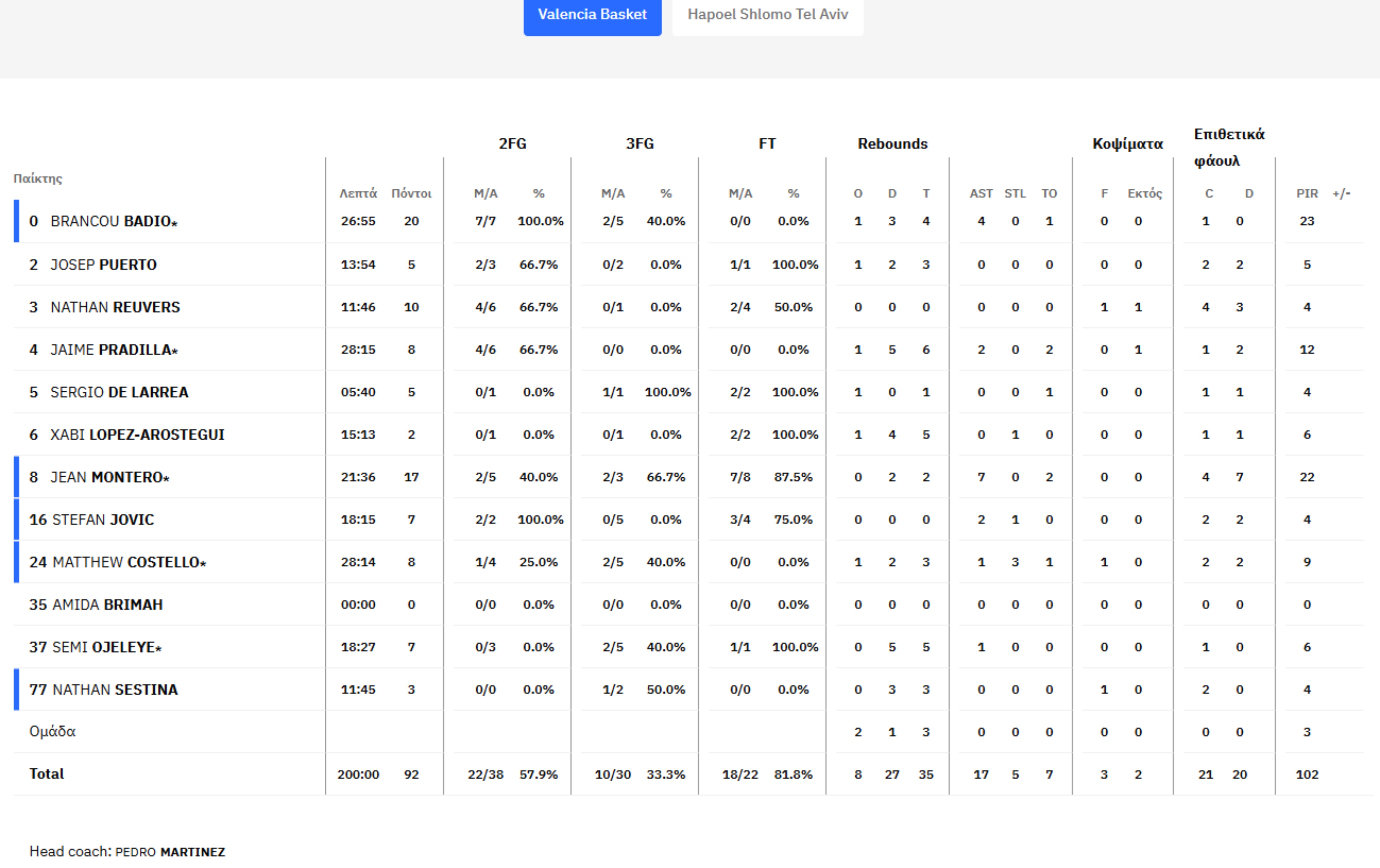Click the TO column header

pyautogui.click(x=1049, y=193)
